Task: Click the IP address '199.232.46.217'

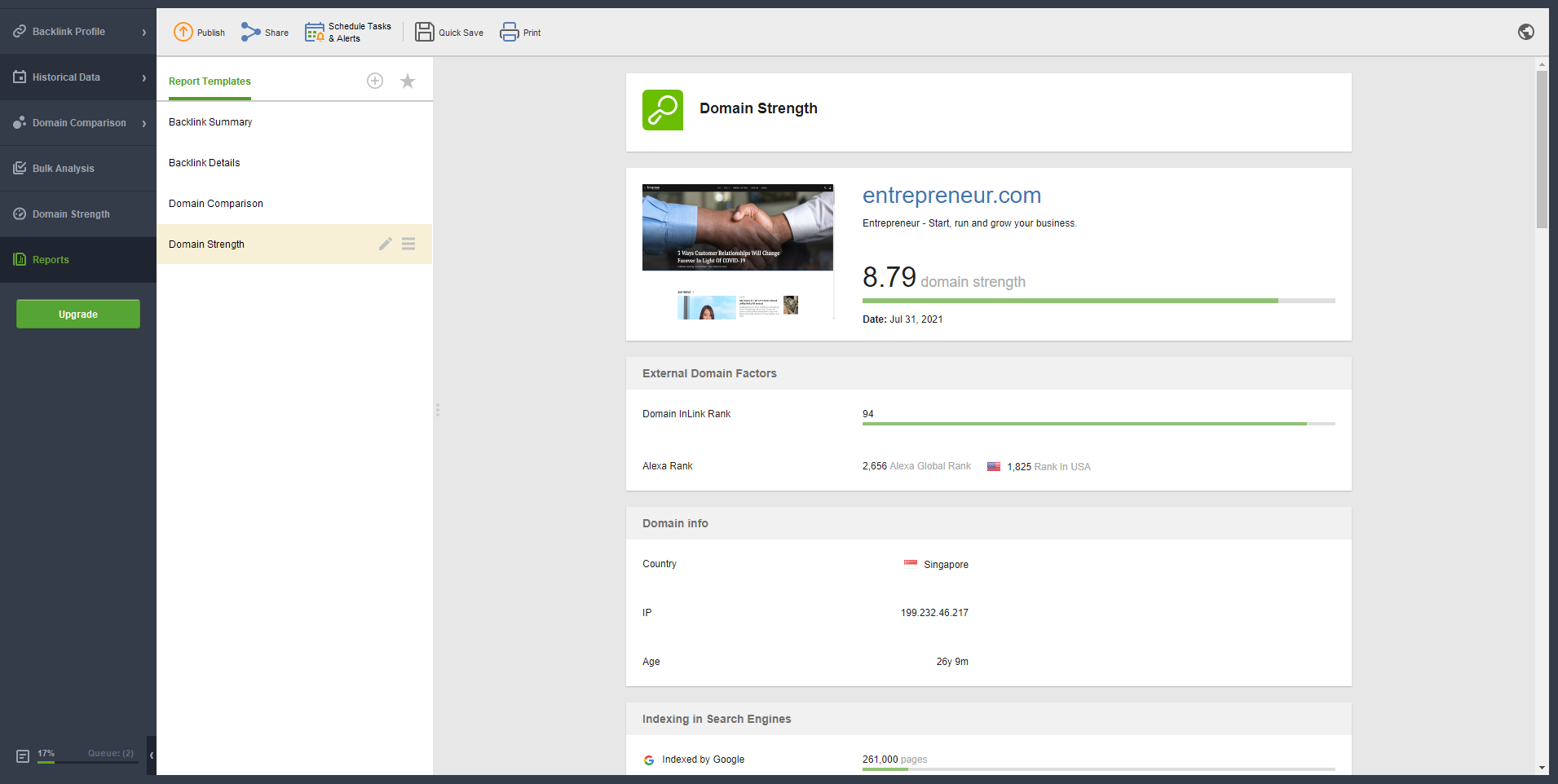Action: [x=934, y=613]
